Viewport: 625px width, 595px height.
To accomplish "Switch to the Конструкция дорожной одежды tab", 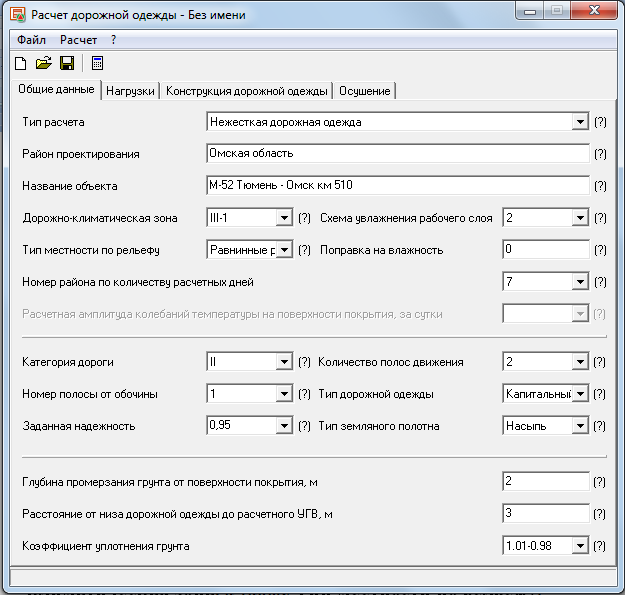I will point(247,91).
